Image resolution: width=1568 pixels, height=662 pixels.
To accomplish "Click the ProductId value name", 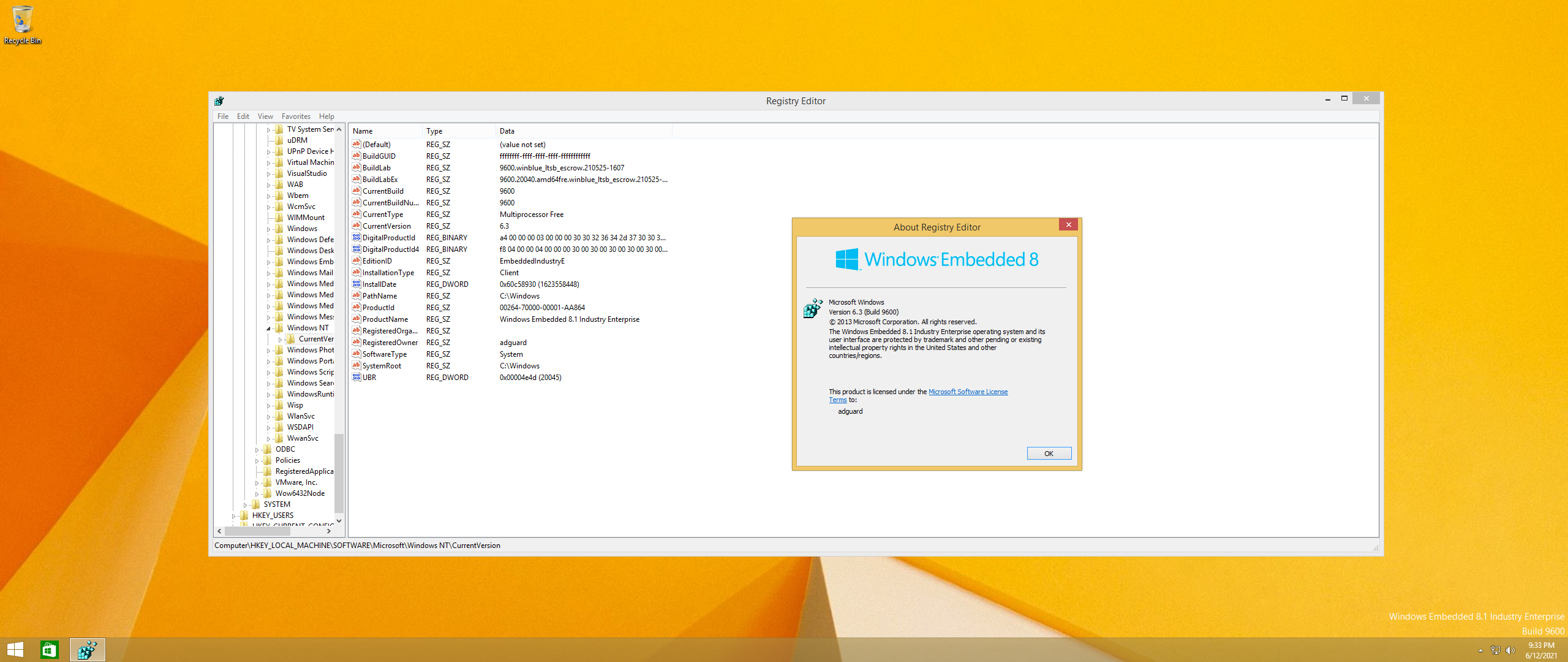I will (379, 308).
